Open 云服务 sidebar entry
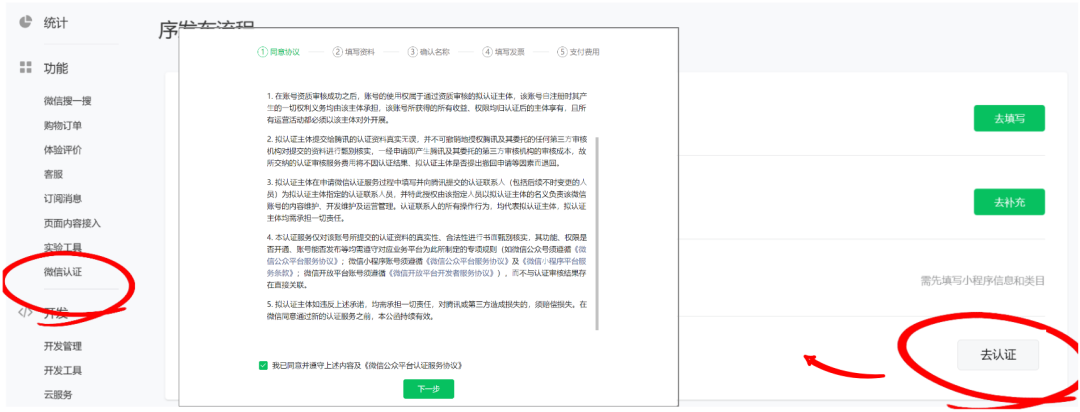The width and height of the screenshot is (1080, 412). [58, 395]
